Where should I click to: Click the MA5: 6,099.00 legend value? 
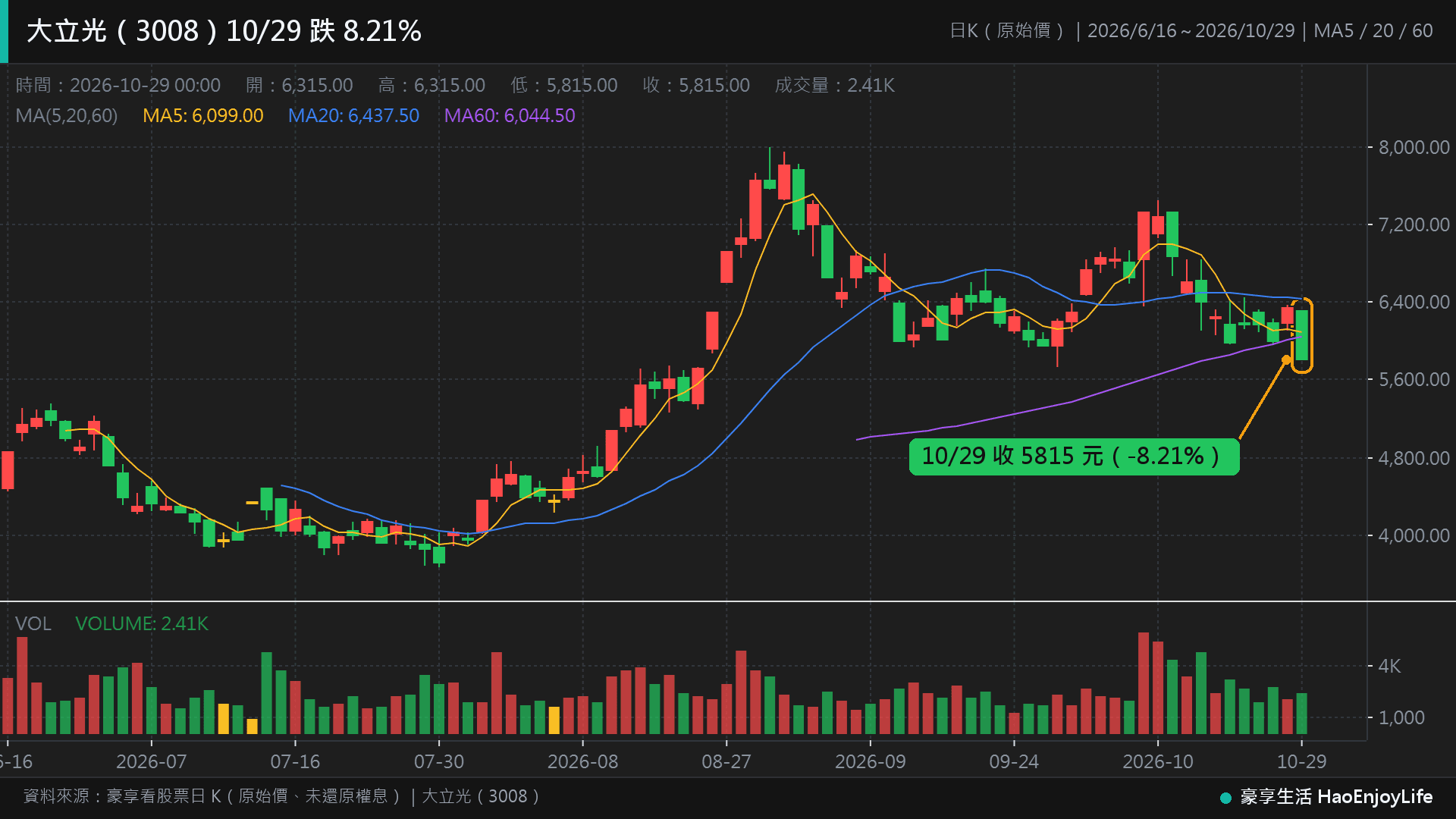pos(203,116)
